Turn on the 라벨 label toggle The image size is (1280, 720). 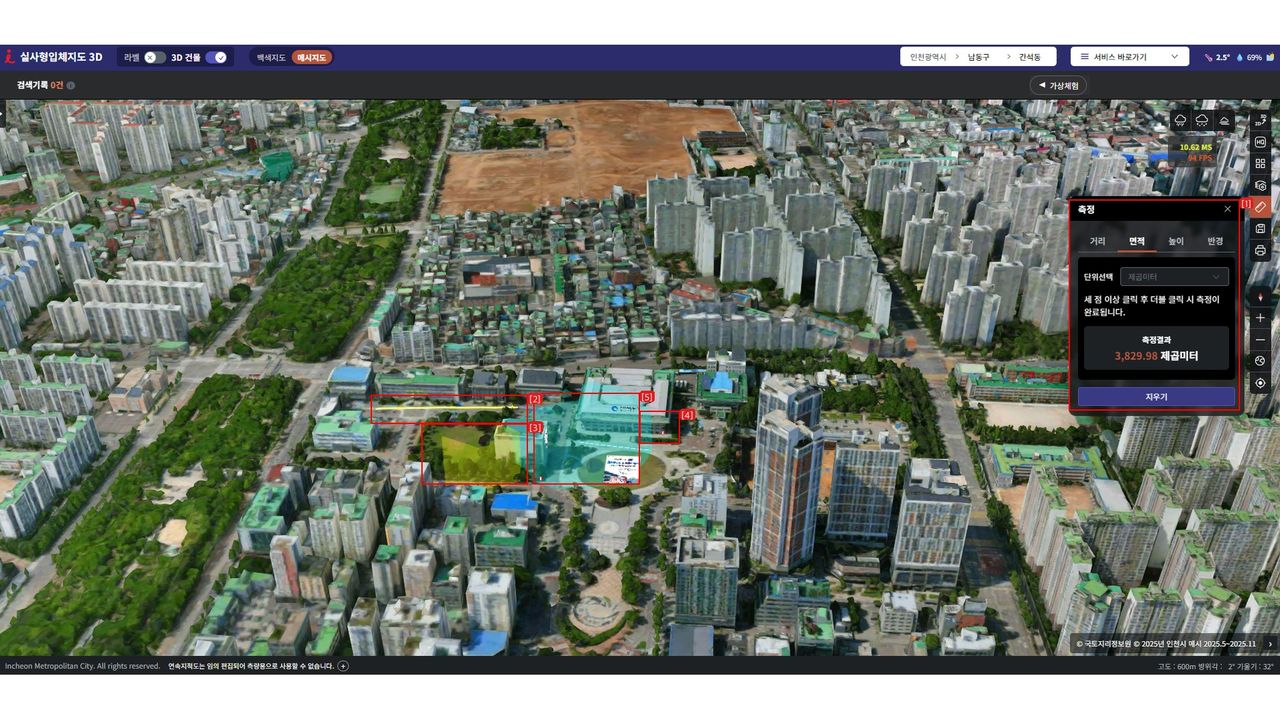point(155,58)
